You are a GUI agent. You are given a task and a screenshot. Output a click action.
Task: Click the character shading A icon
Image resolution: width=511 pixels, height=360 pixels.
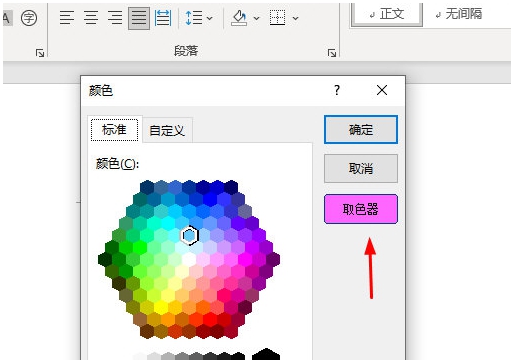tap(7, 18)
